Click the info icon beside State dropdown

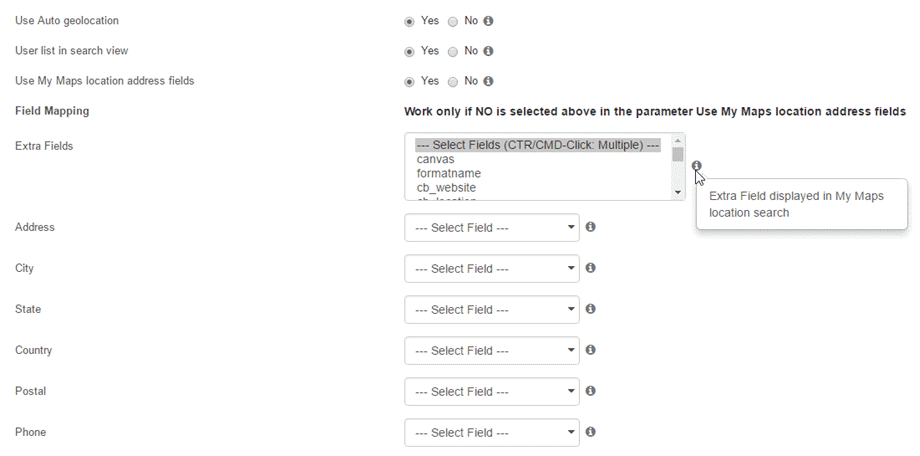click(x=591, y=309)
